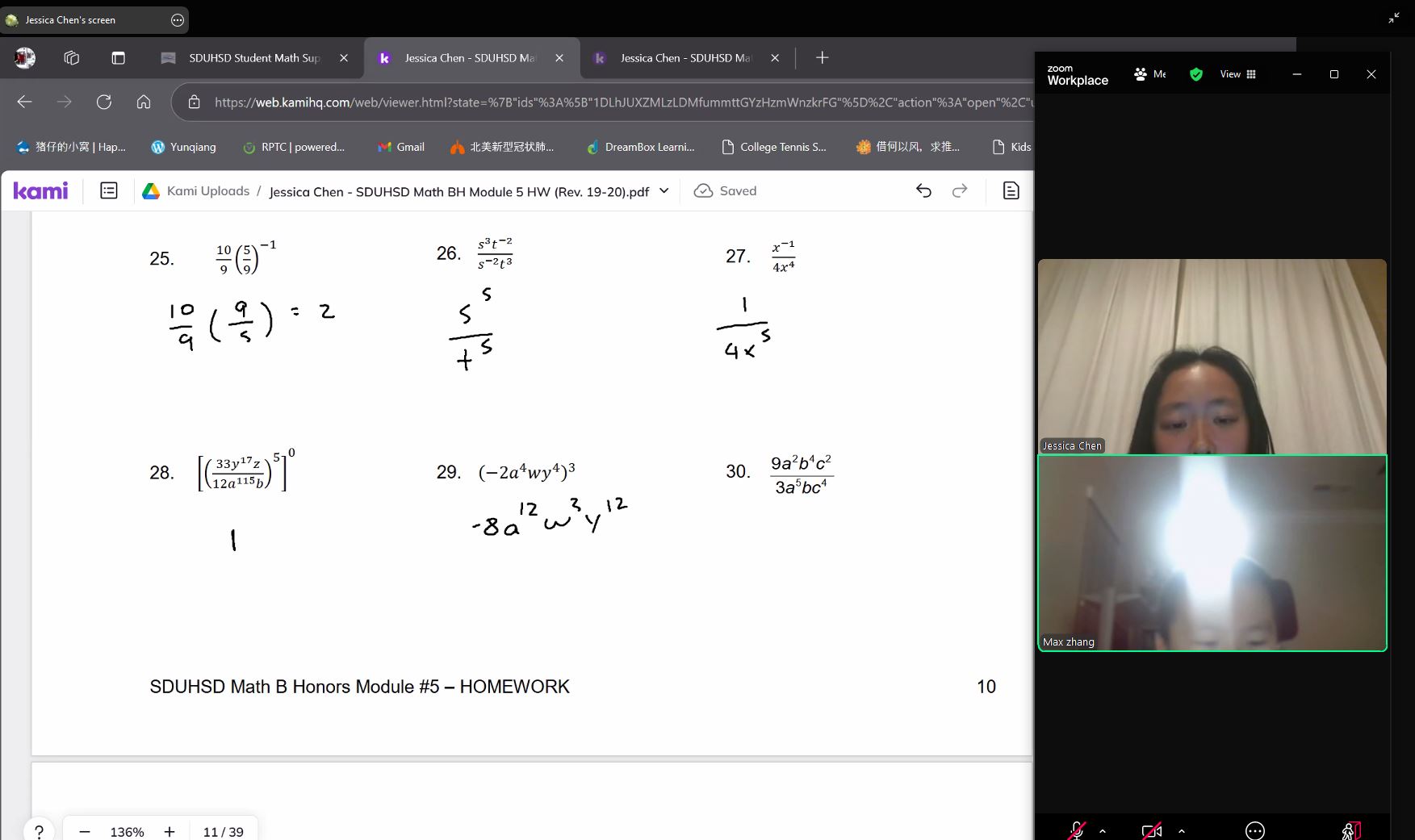Open Zoom participants Me icon
This screenshot has height=840, width=1415.
tap(1149, 74)
